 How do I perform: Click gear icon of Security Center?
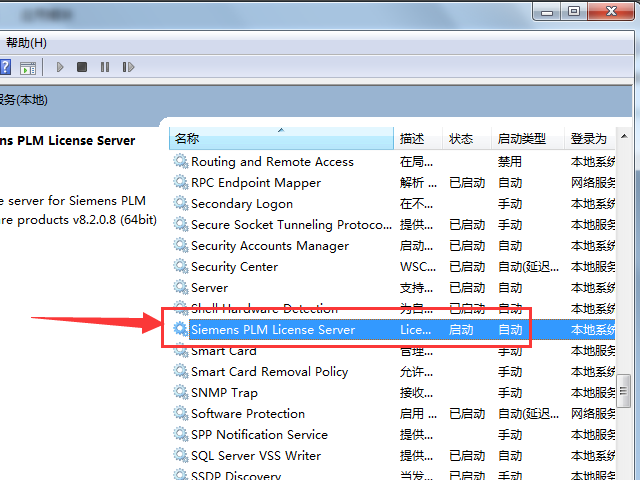pos(180,266)
